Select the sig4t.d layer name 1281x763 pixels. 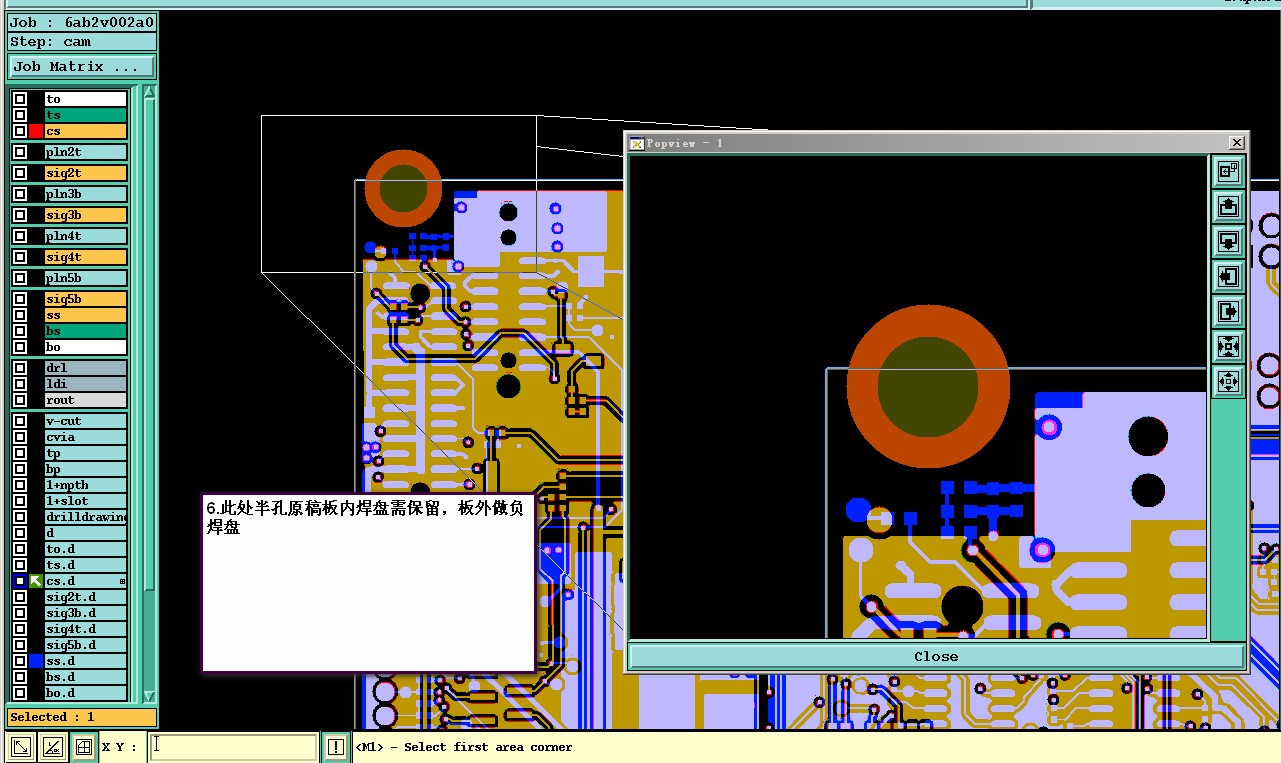[x=86, y=629]
